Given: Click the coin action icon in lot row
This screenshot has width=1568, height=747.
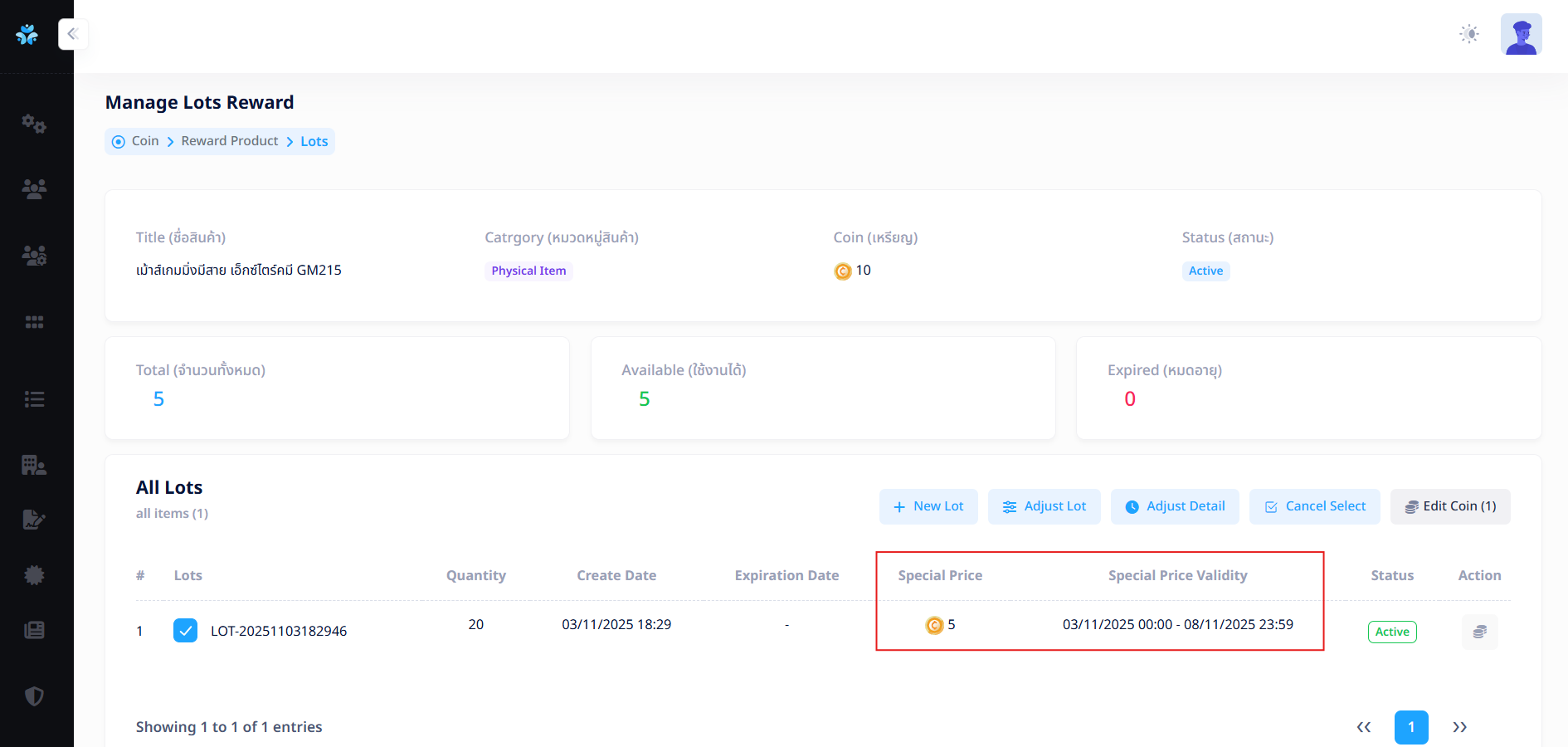Looking at the screenshot, I should coord(1479,632).
